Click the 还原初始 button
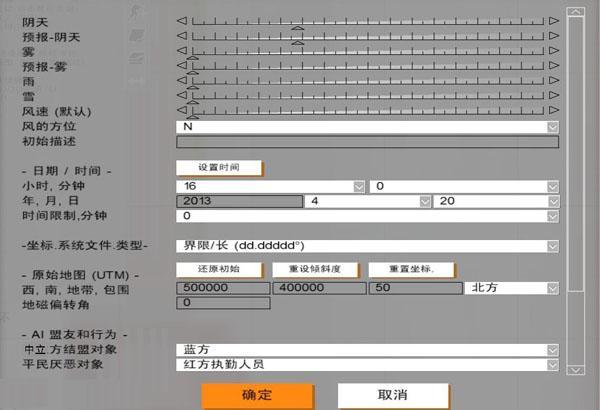600x410 pixels. click(219, 269)
